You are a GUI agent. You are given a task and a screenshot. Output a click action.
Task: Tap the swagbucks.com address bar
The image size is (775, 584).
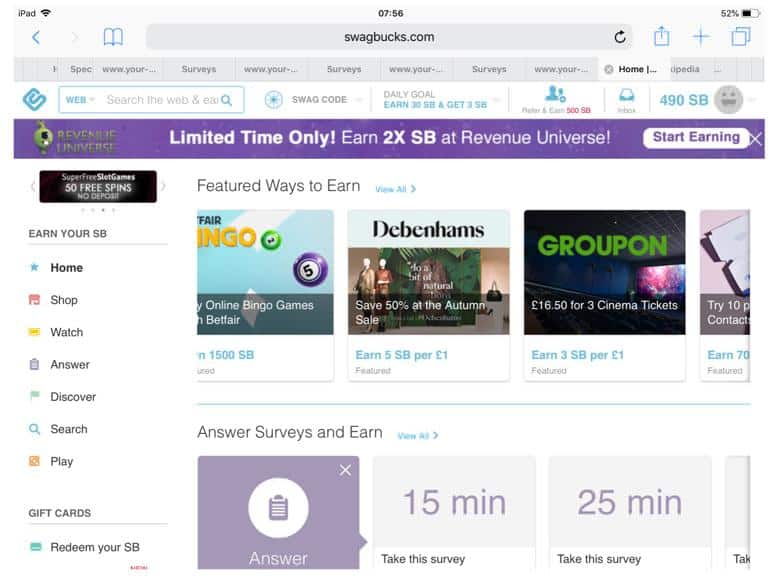coord(389,37)
